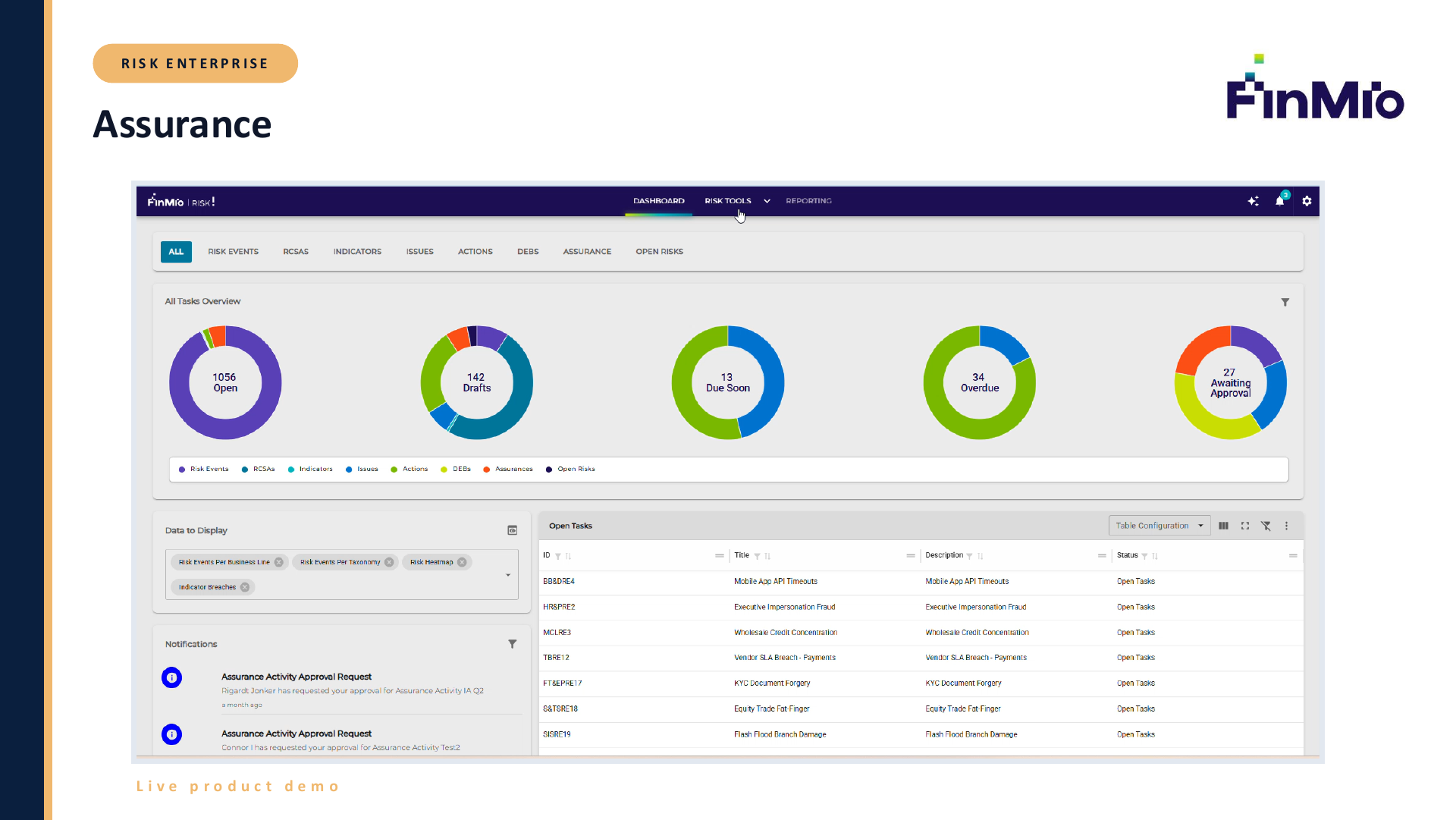The width and height of the screenshot is (1456, 820).
Task: Click the Description column drag handle
Action: tap(1102, 556)
